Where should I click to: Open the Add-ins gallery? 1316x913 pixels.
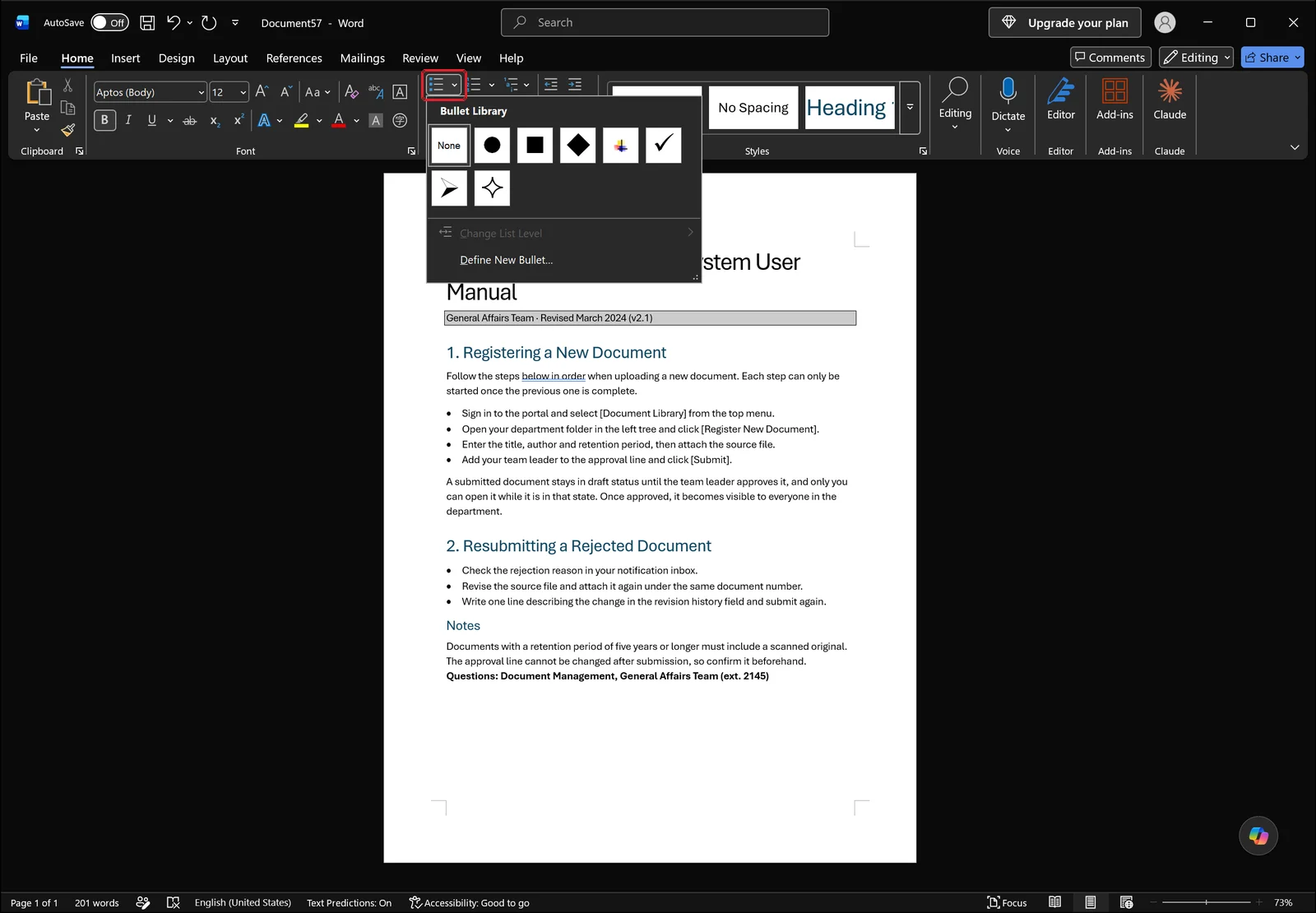1114,100
